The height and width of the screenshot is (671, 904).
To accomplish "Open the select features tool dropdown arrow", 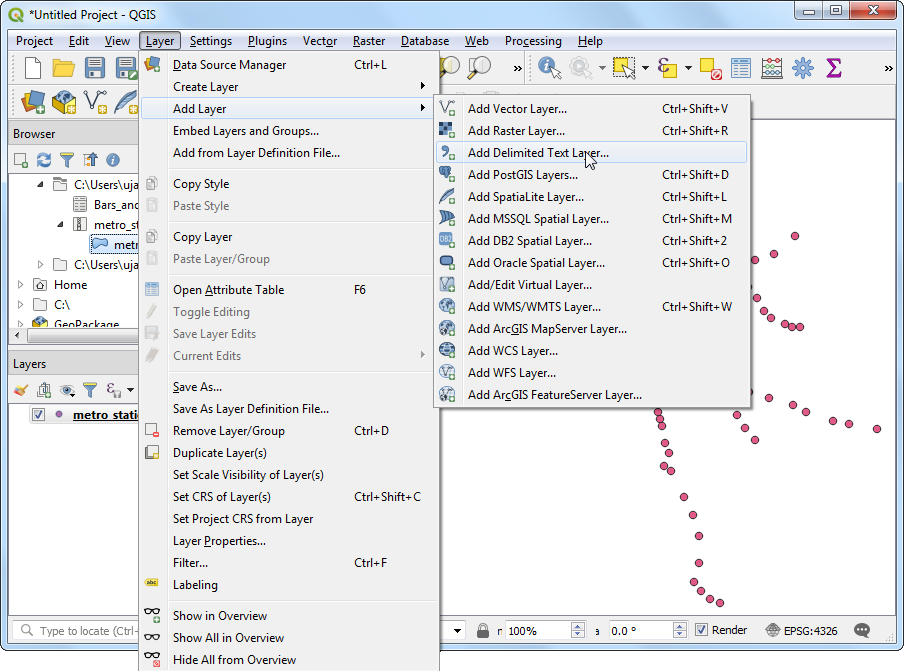I will pyautogui.click(x=644, y=68).
